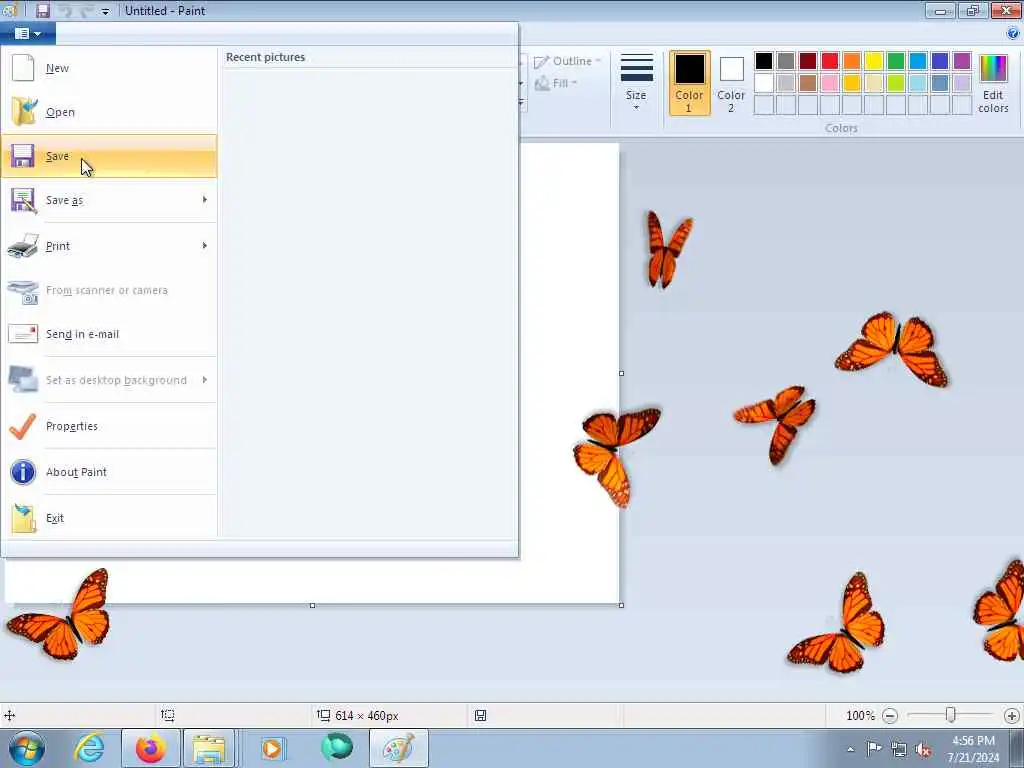The width and height of the screenshot is (1024, 768).
Task: Choose Open in the file menu
Action: (x=109, y=112)
